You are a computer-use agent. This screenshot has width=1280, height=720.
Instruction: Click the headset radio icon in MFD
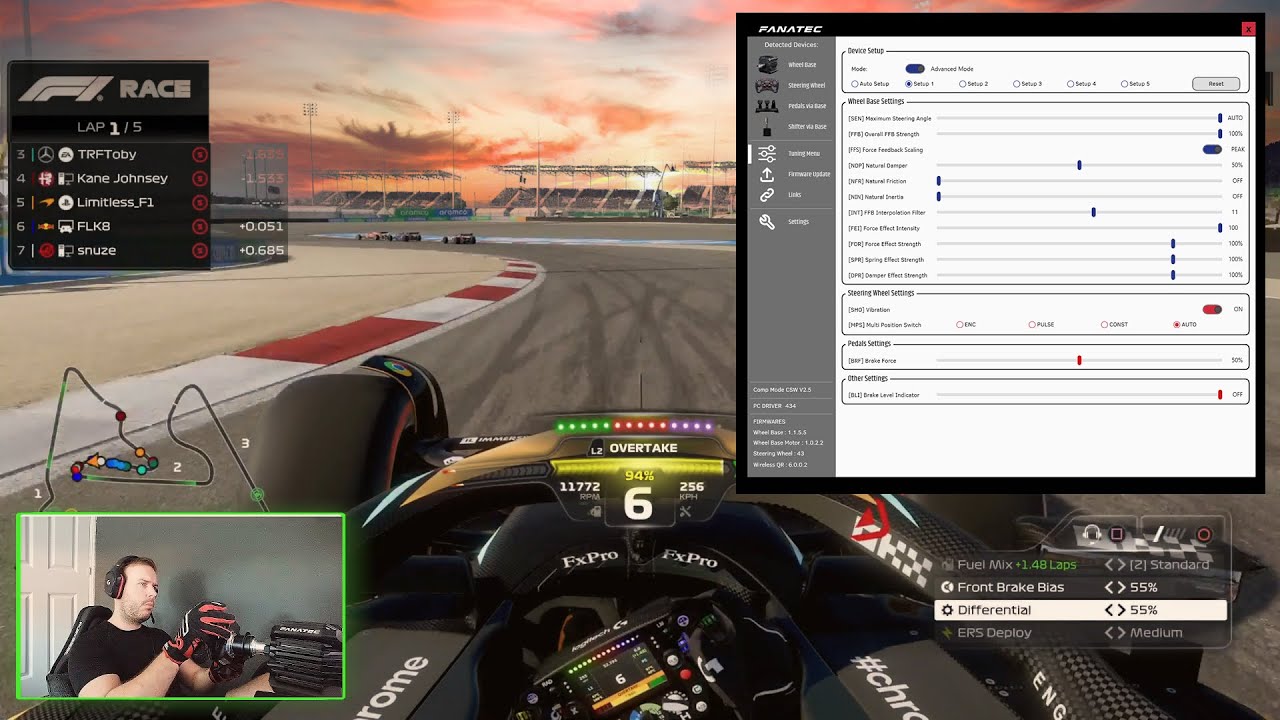[x=1092, y=534]
